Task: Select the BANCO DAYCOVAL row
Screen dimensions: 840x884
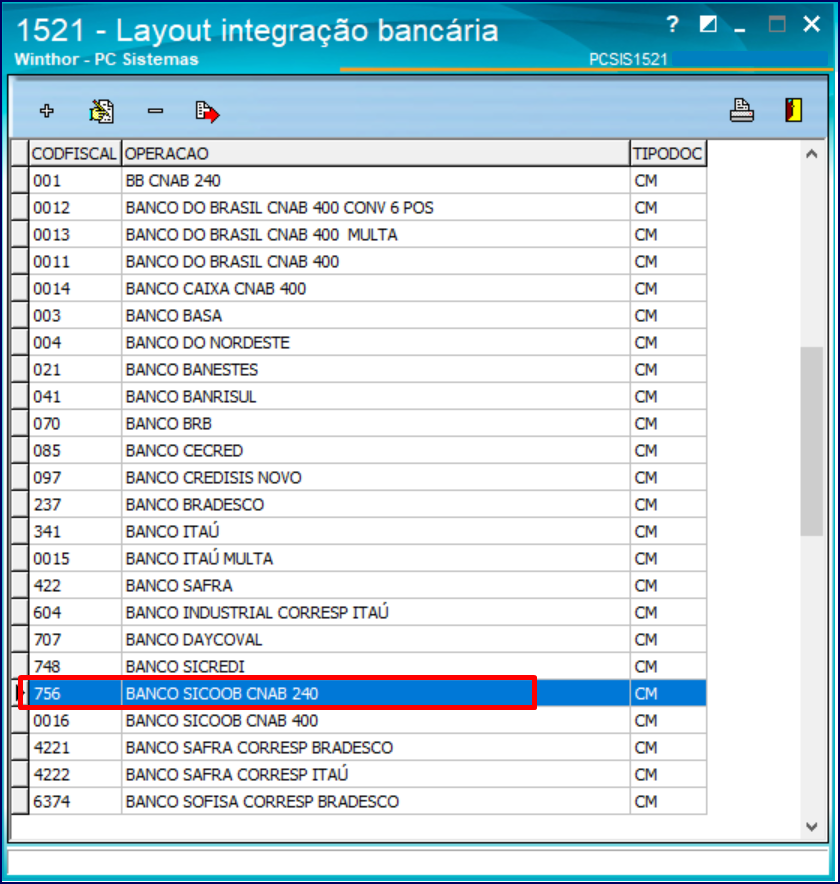Action: 368,640
